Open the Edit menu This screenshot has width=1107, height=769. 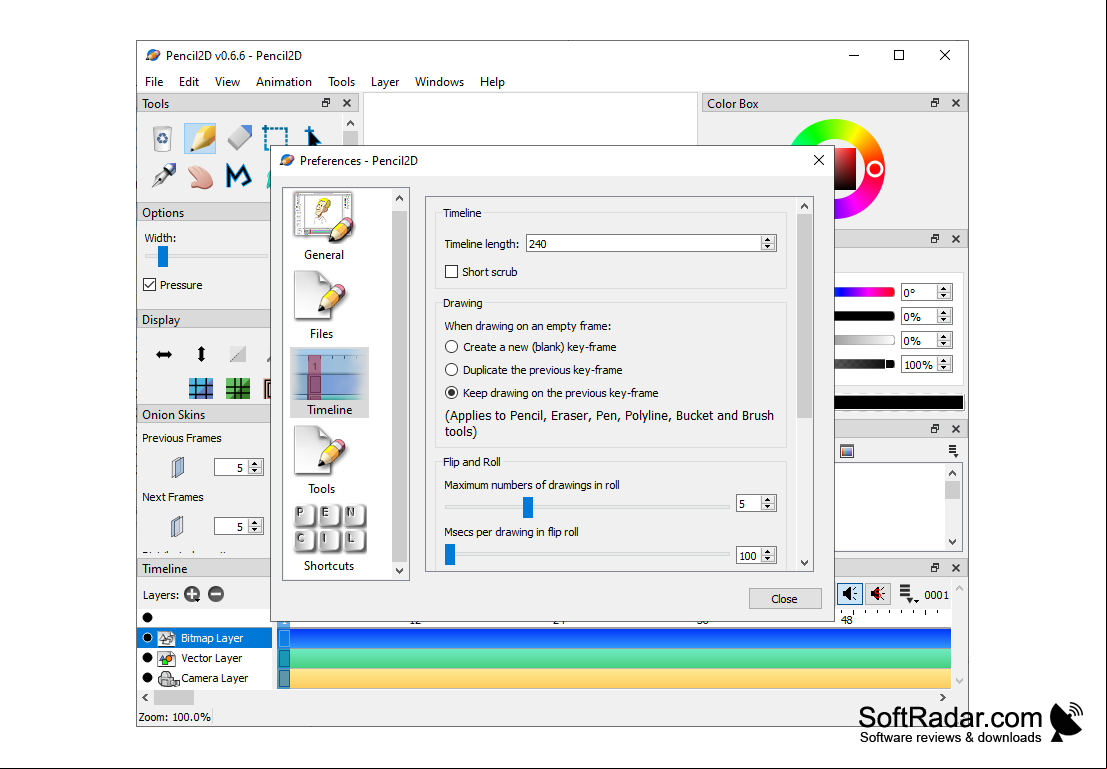click(189, 82)
